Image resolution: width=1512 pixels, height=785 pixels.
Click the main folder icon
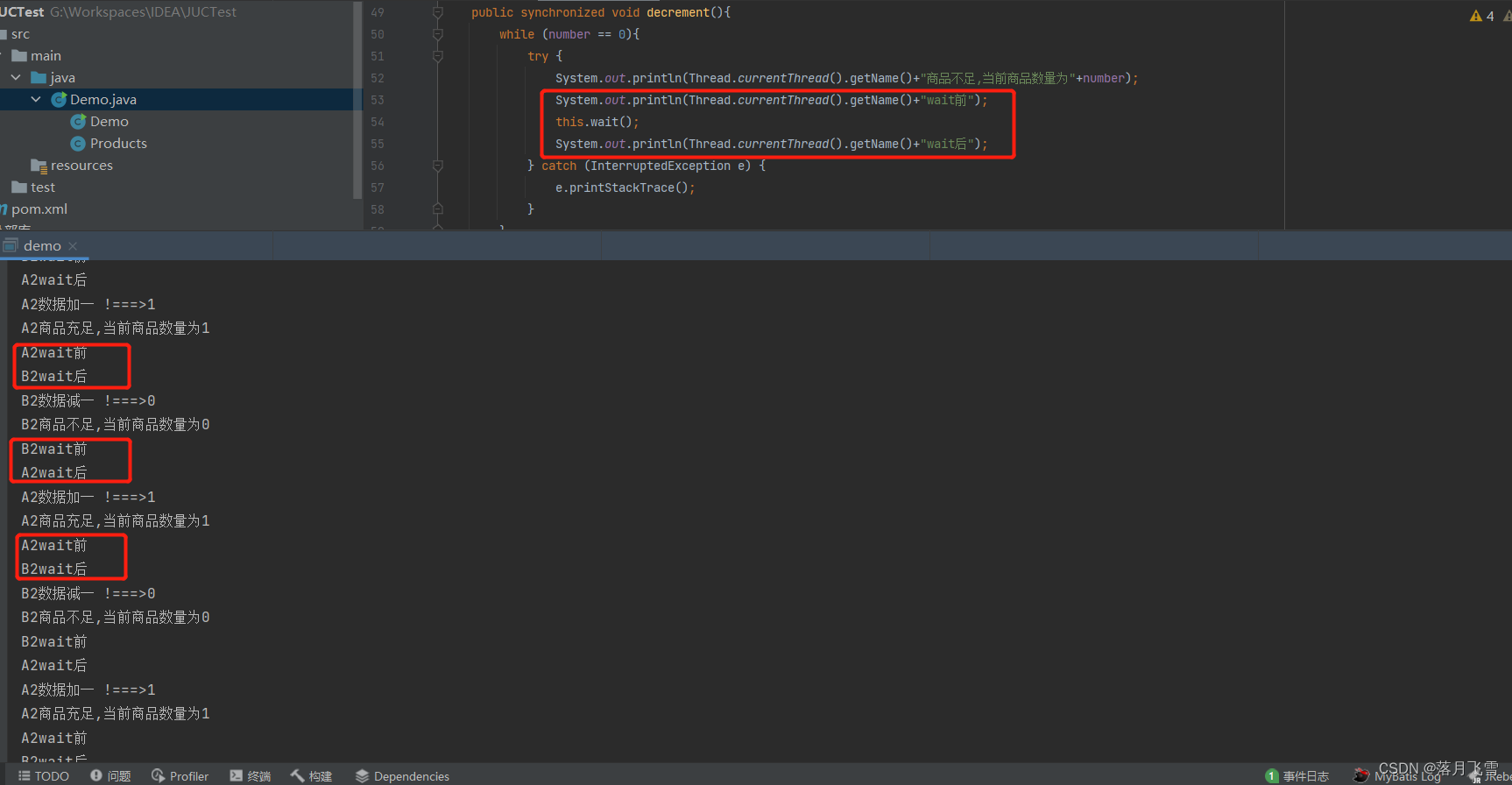(x=19, y=56)
